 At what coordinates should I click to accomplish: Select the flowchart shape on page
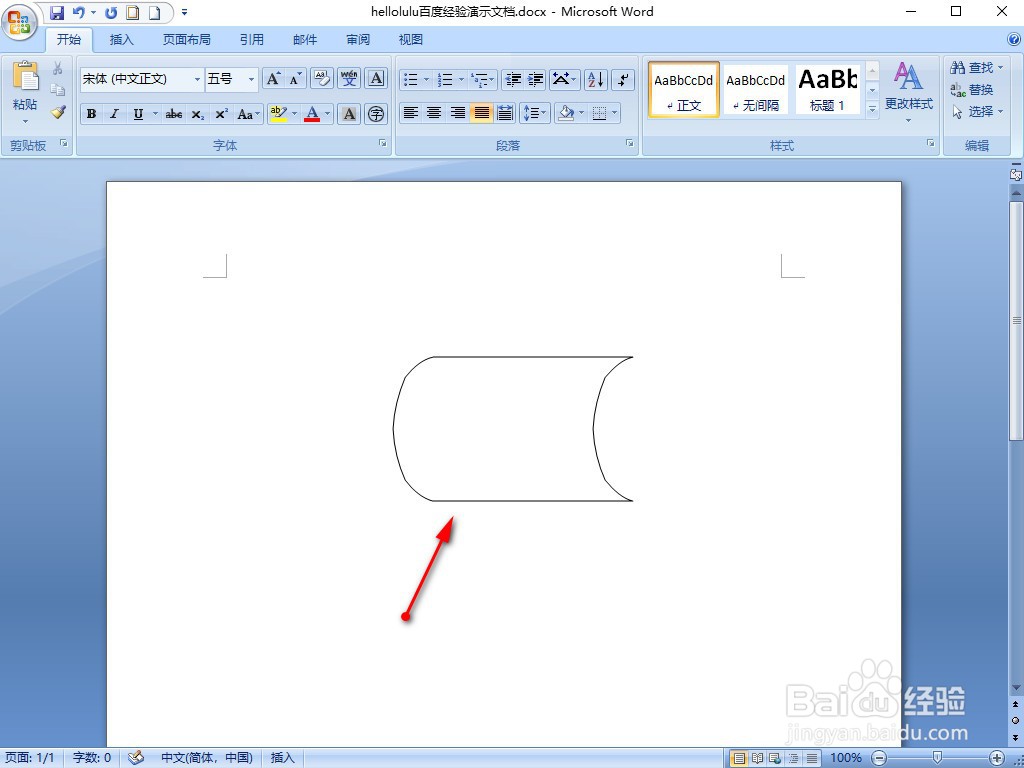pos(513,429)
